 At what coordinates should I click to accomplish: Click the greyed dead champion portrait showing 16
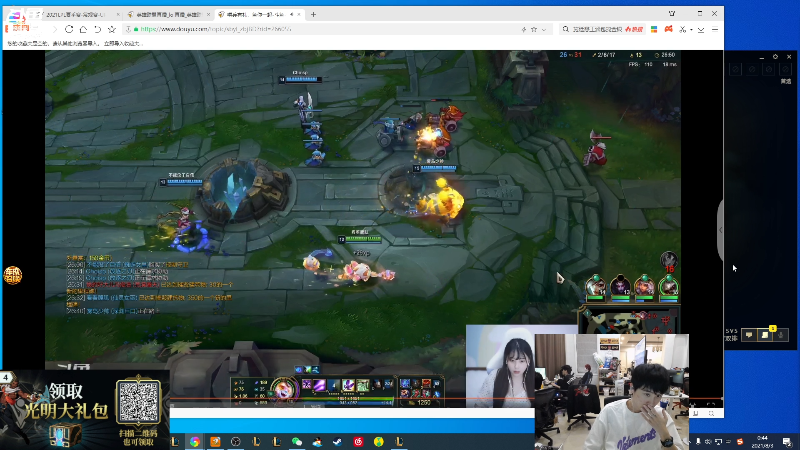pyautogui.click(x=668, y=261)
